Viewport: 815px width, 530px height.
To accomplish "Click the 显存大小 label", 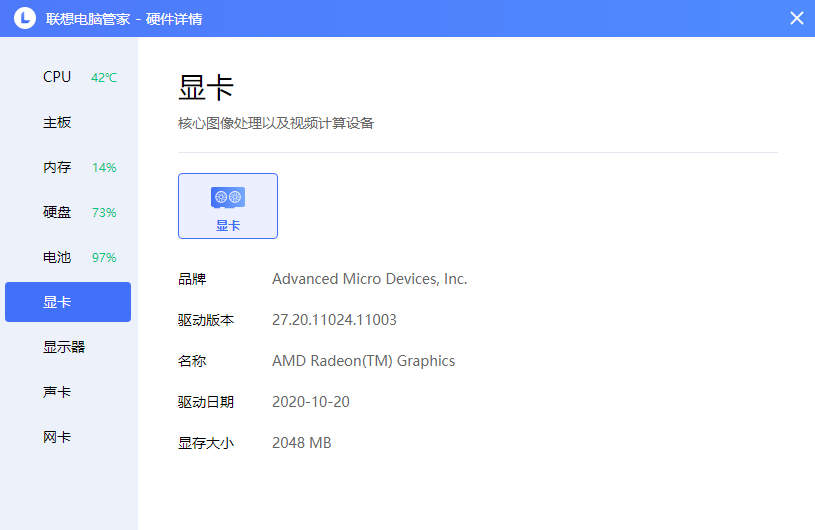I will (206, 443).
